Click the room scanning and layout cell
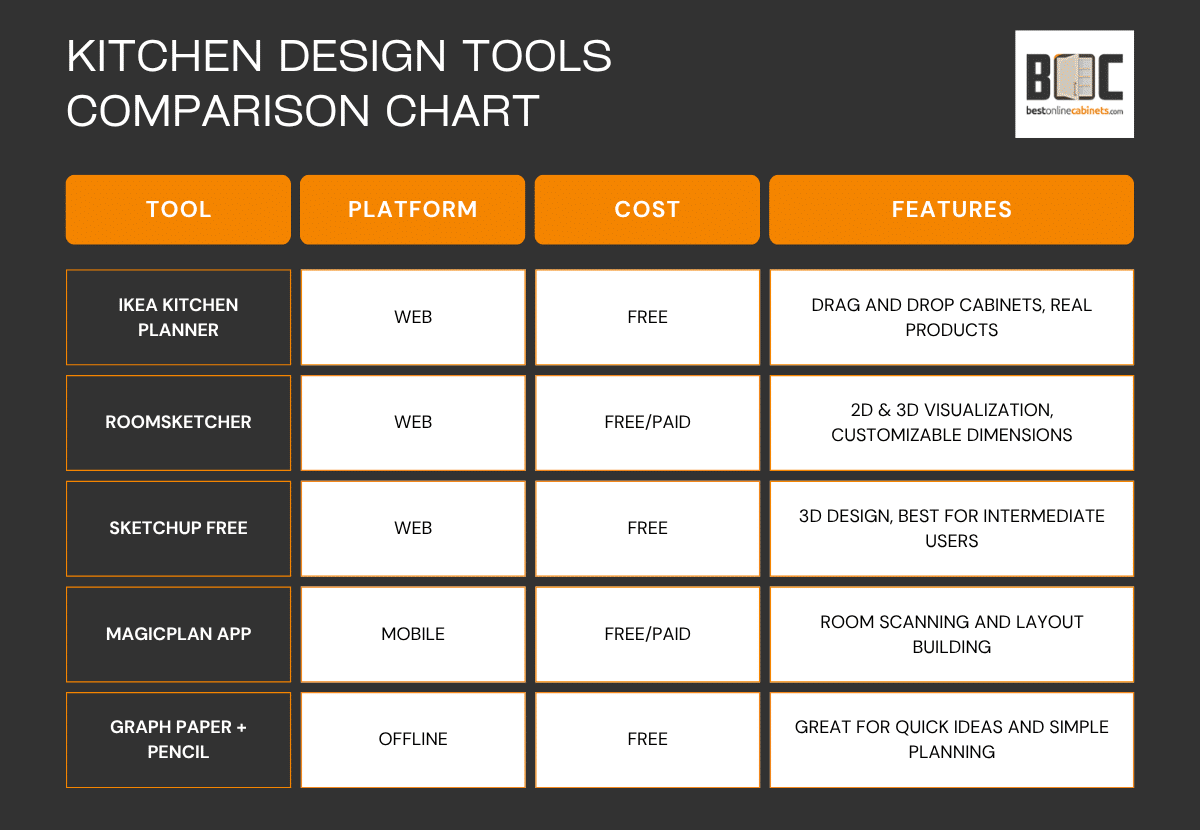This screenshot has height=830, width=1200. 951,634
